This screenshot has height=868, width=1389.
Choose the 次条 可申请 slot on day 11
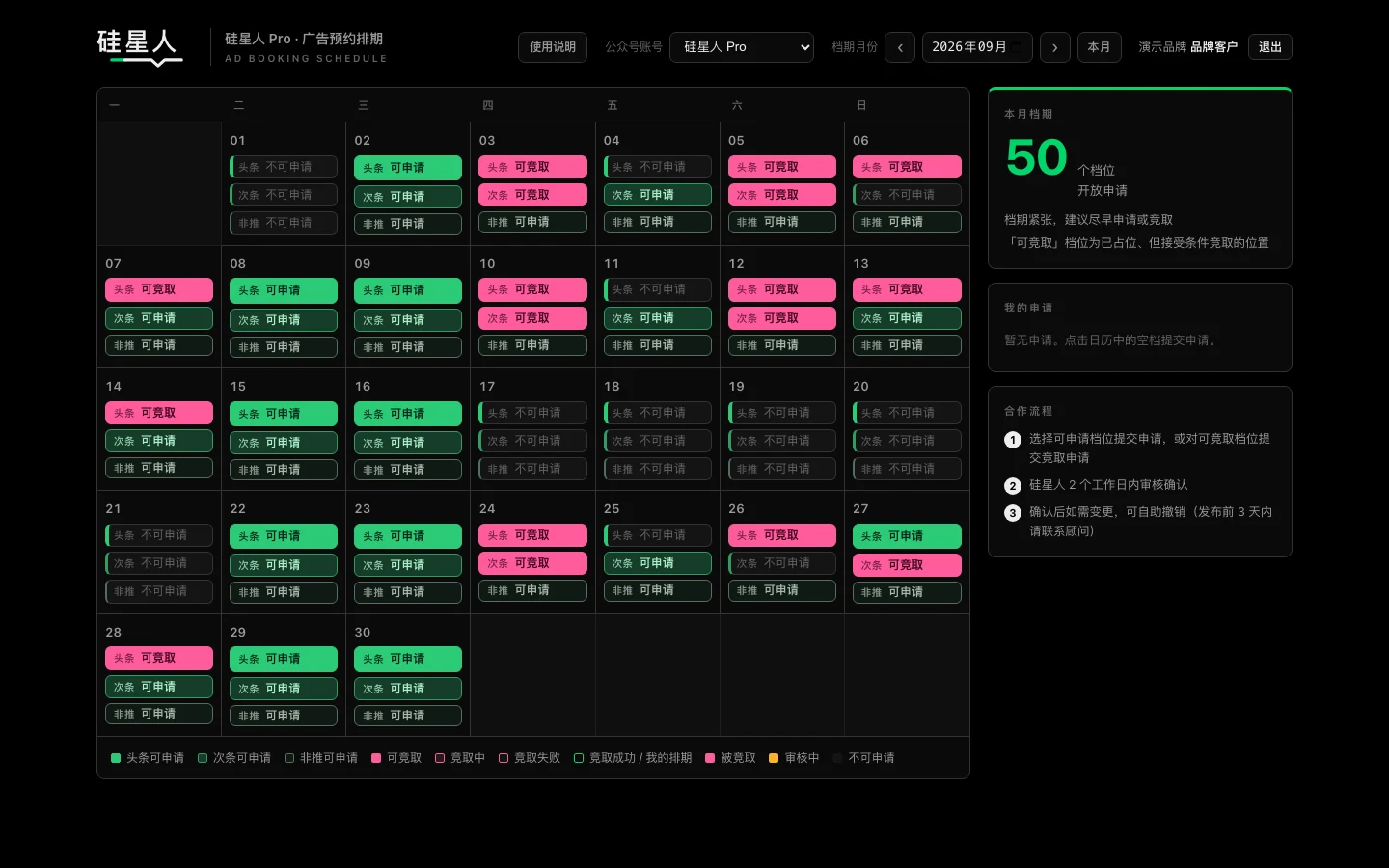tap(658, 318)
